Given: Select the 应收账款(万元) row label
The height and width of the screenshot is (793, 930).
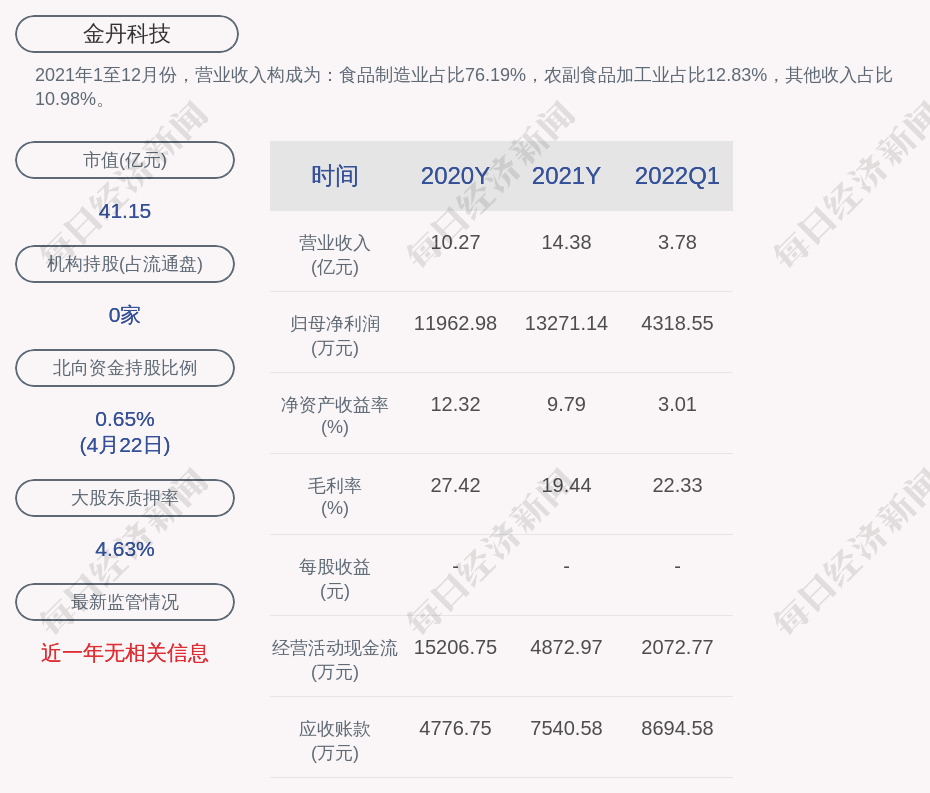Looking at the screenshot, I should [x=335, y=741].
